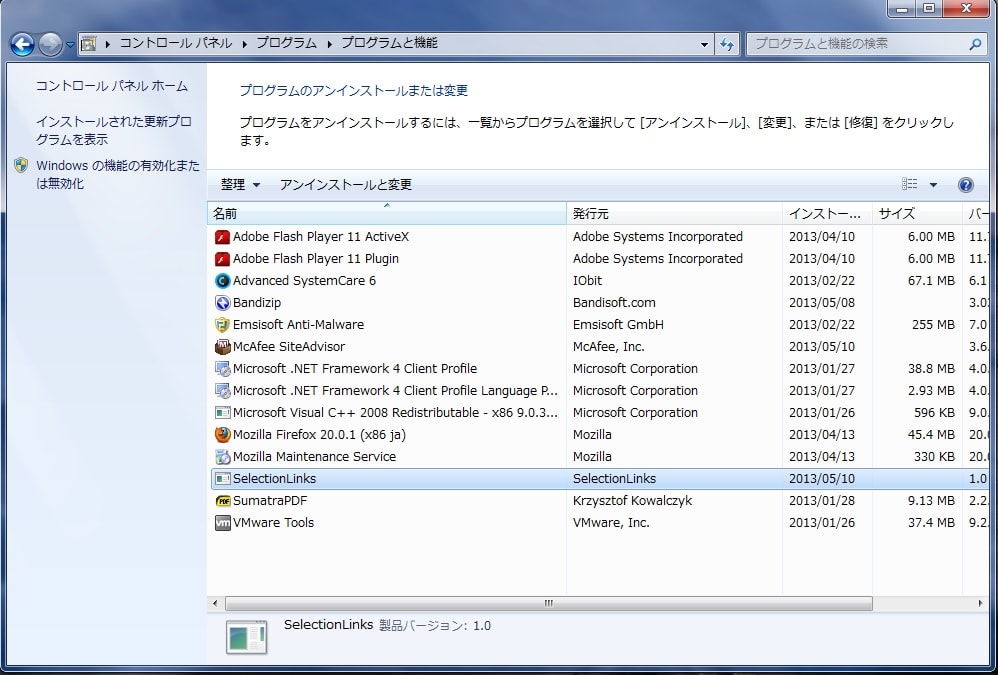Image resolution: width=998 pixels, height=675 pixels.
Task: Click the Microsoft .NET Framework 4 Client Profile icon
Action: 222,369
